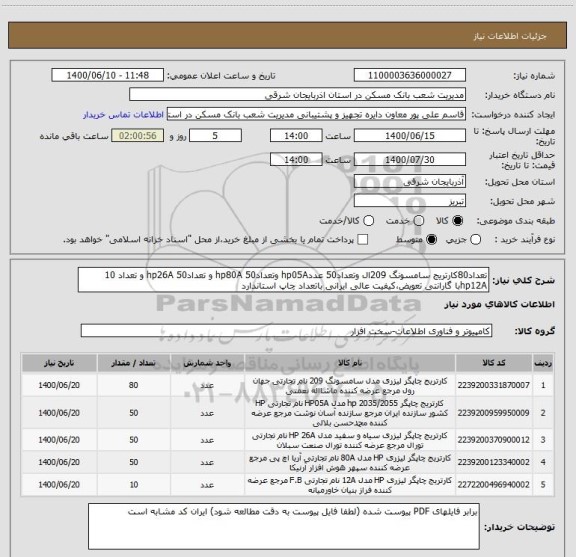Viewport: 576px width, 557px height.
Task: Click quantity 80 in row 1
Action: pyautogui.click(x=134, y=385)
